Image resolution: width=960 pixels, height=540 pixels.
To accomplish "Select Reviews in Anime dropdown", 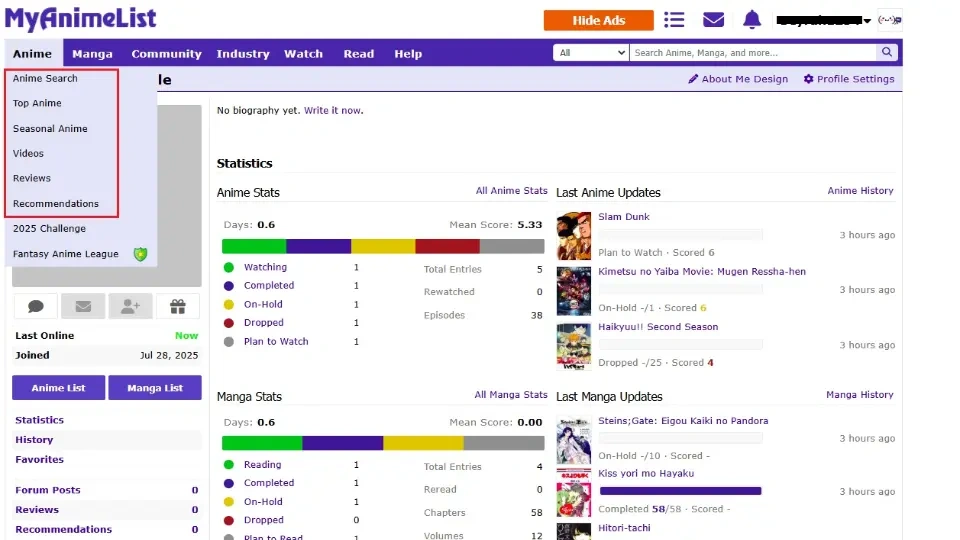I will coord(32,178).
